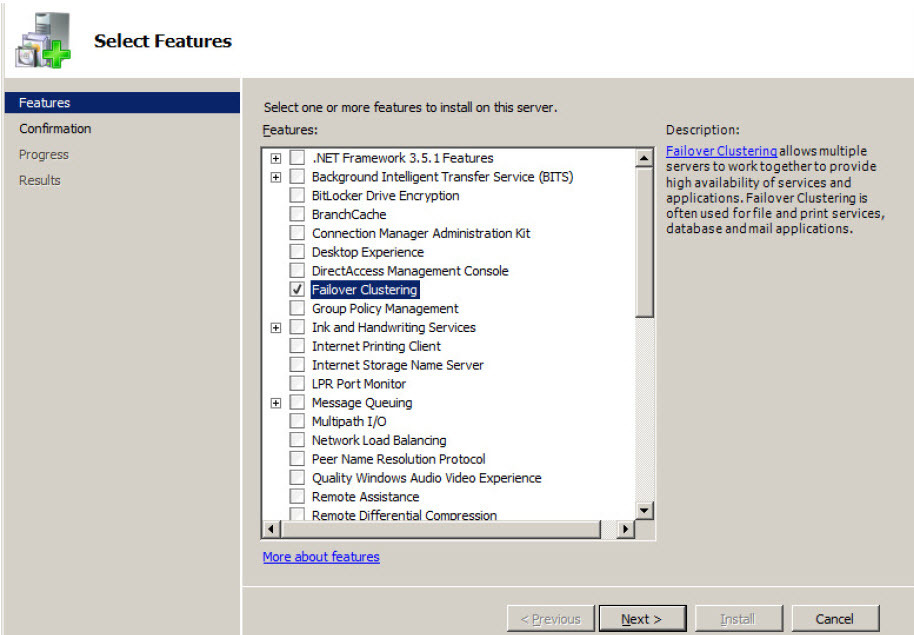914x635 pixels.
Task: Check Quality Windows Audio Video Experience box
Action: pos(297,478)
